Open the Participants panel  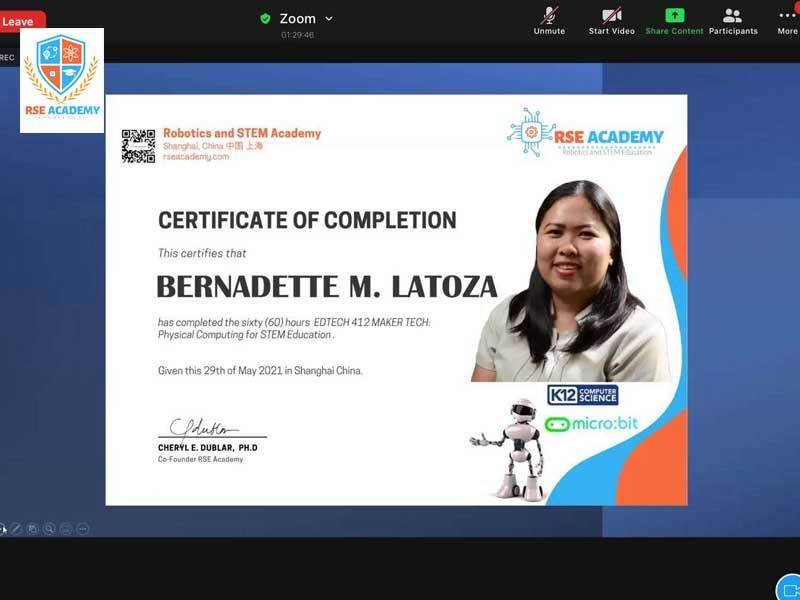click(733, 19)
